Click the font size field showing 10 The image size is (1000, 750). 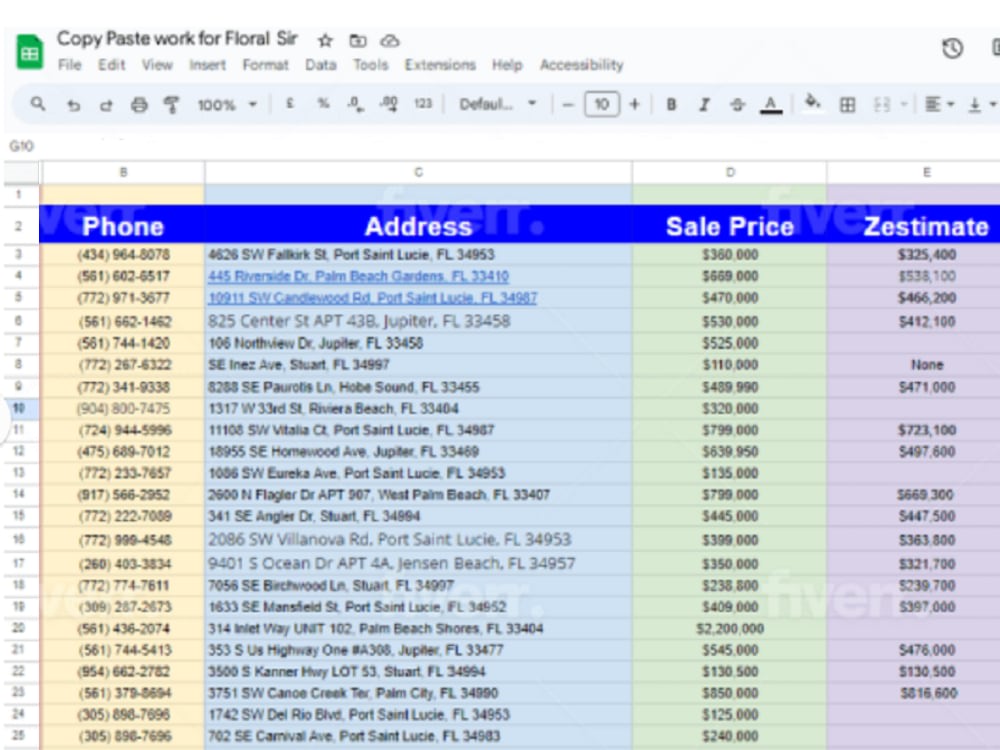pyautogui.click(x=601, y=105)
